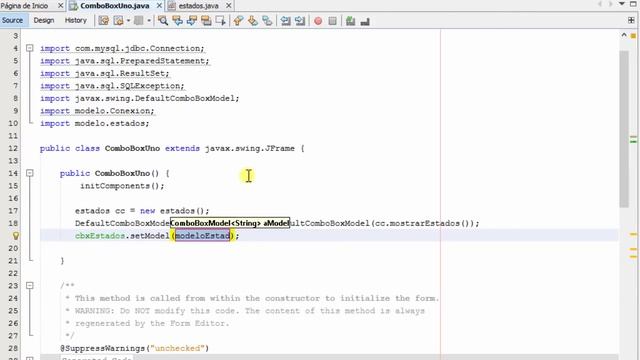640x360 pixels.
Task: Click the yellow warning square on error stripe
Action: pos(633,36)
